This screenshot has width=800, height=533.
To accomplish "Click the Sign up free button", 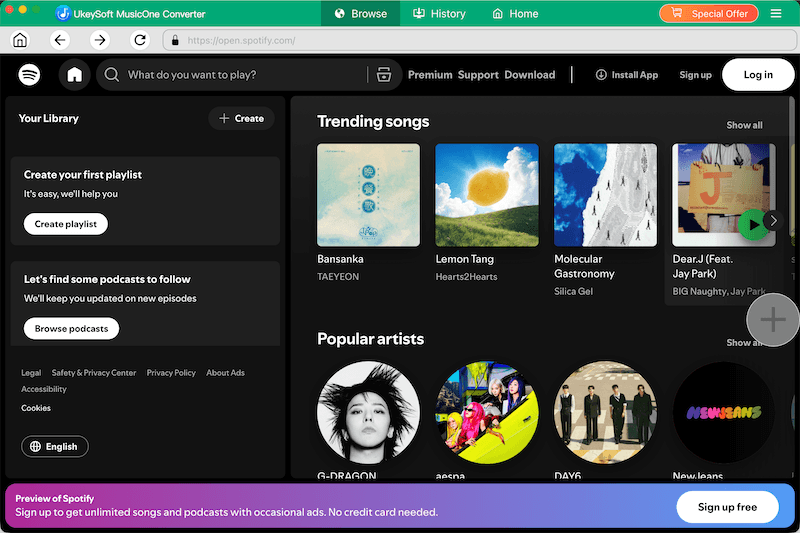I will (727, 506).
